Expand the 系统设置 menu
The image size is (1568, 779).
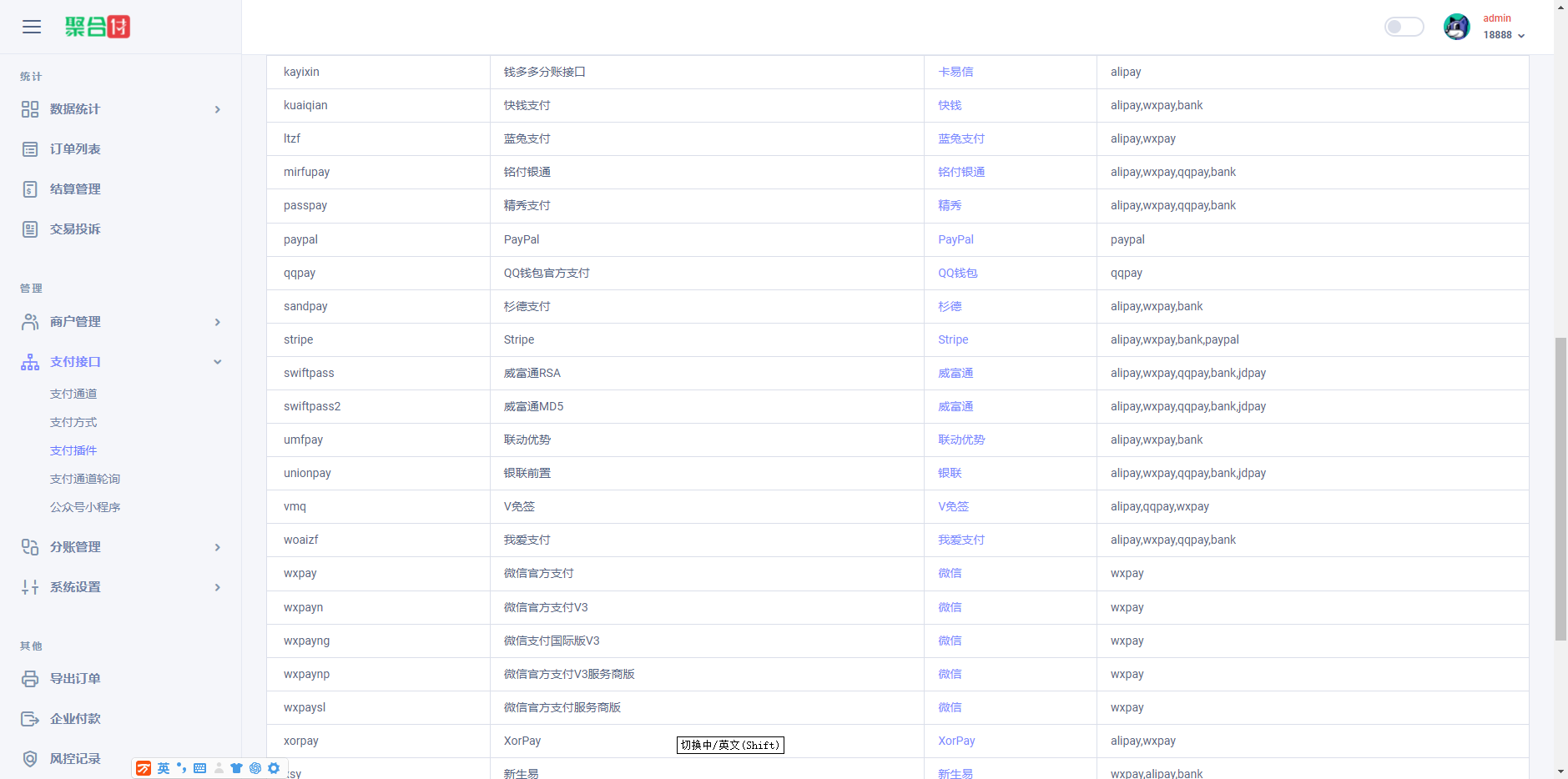pyautogui.click(x=217, y=587)
